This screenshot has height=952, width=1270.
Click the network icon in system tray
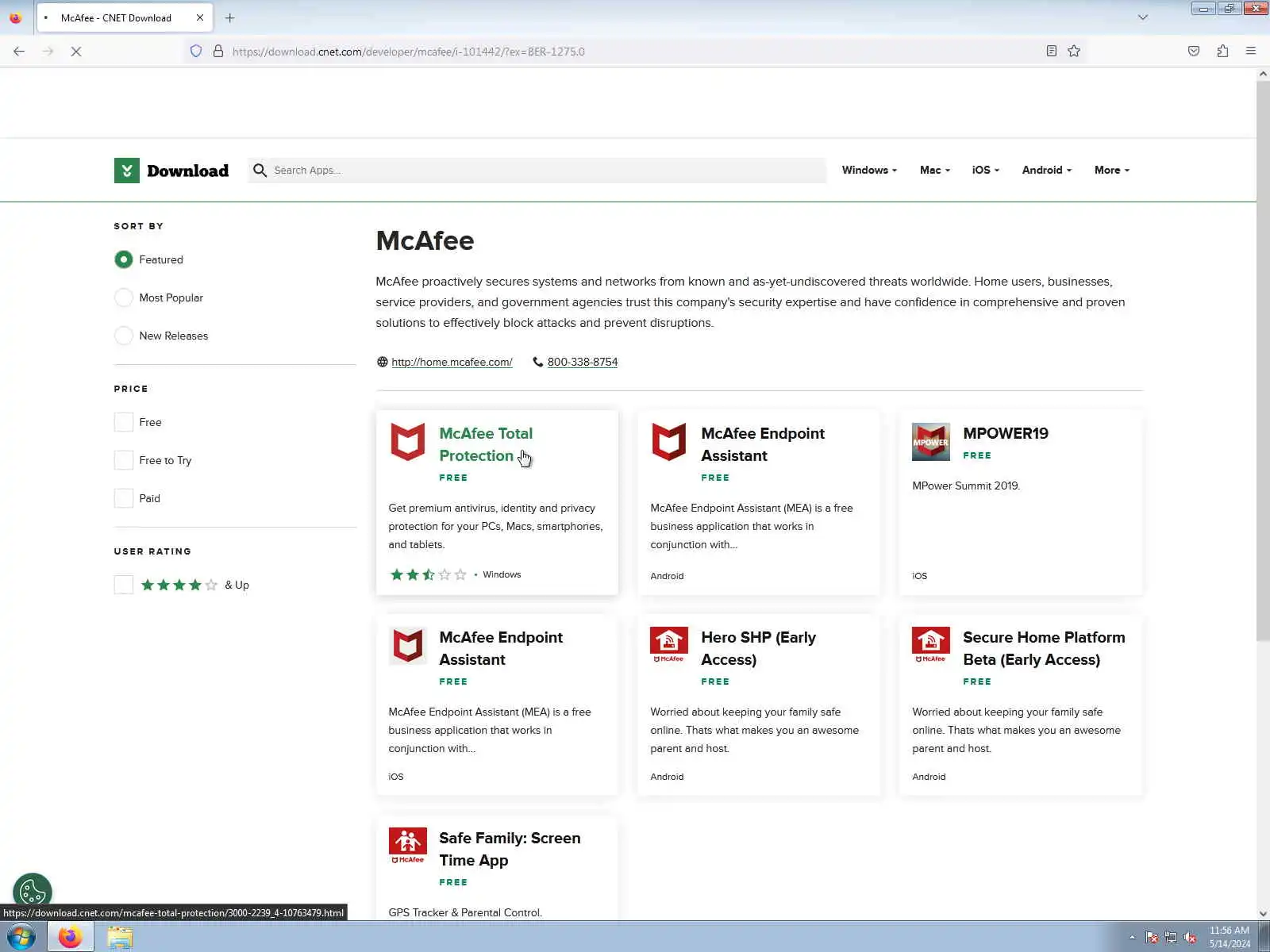click(x=1171, y=938)
